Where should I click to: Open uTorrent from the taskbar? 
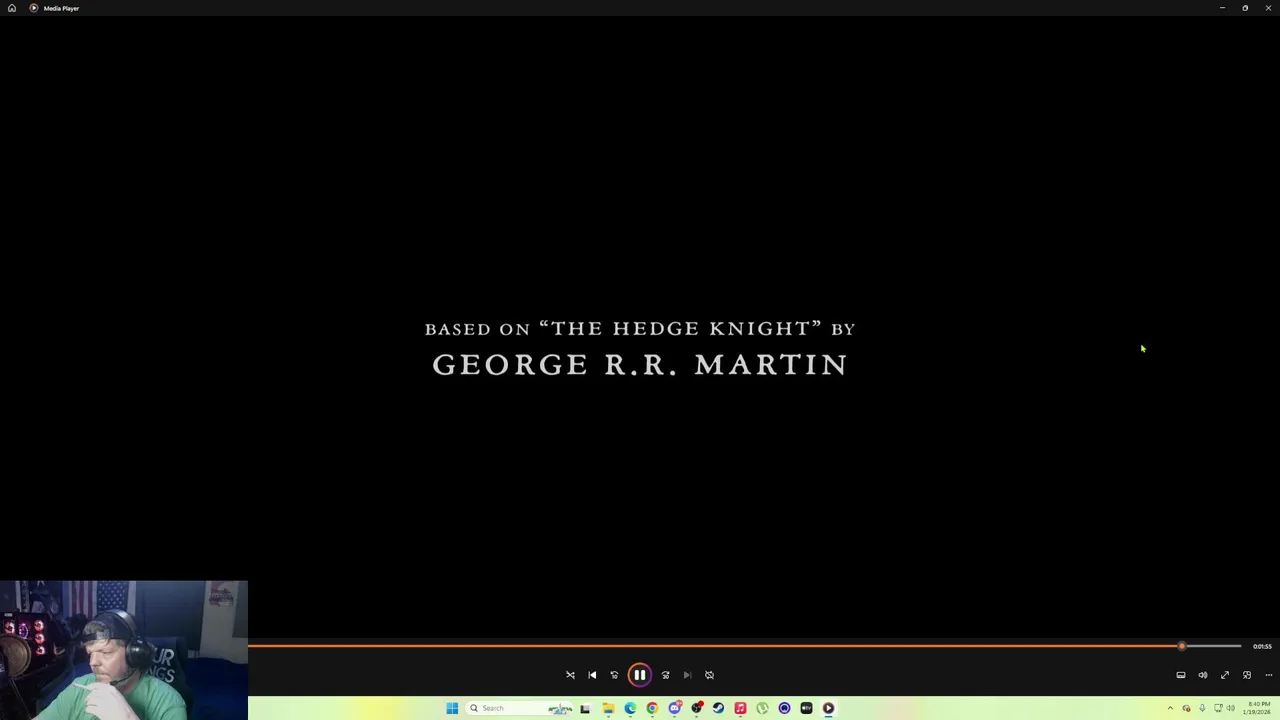[x=762, y=708]
